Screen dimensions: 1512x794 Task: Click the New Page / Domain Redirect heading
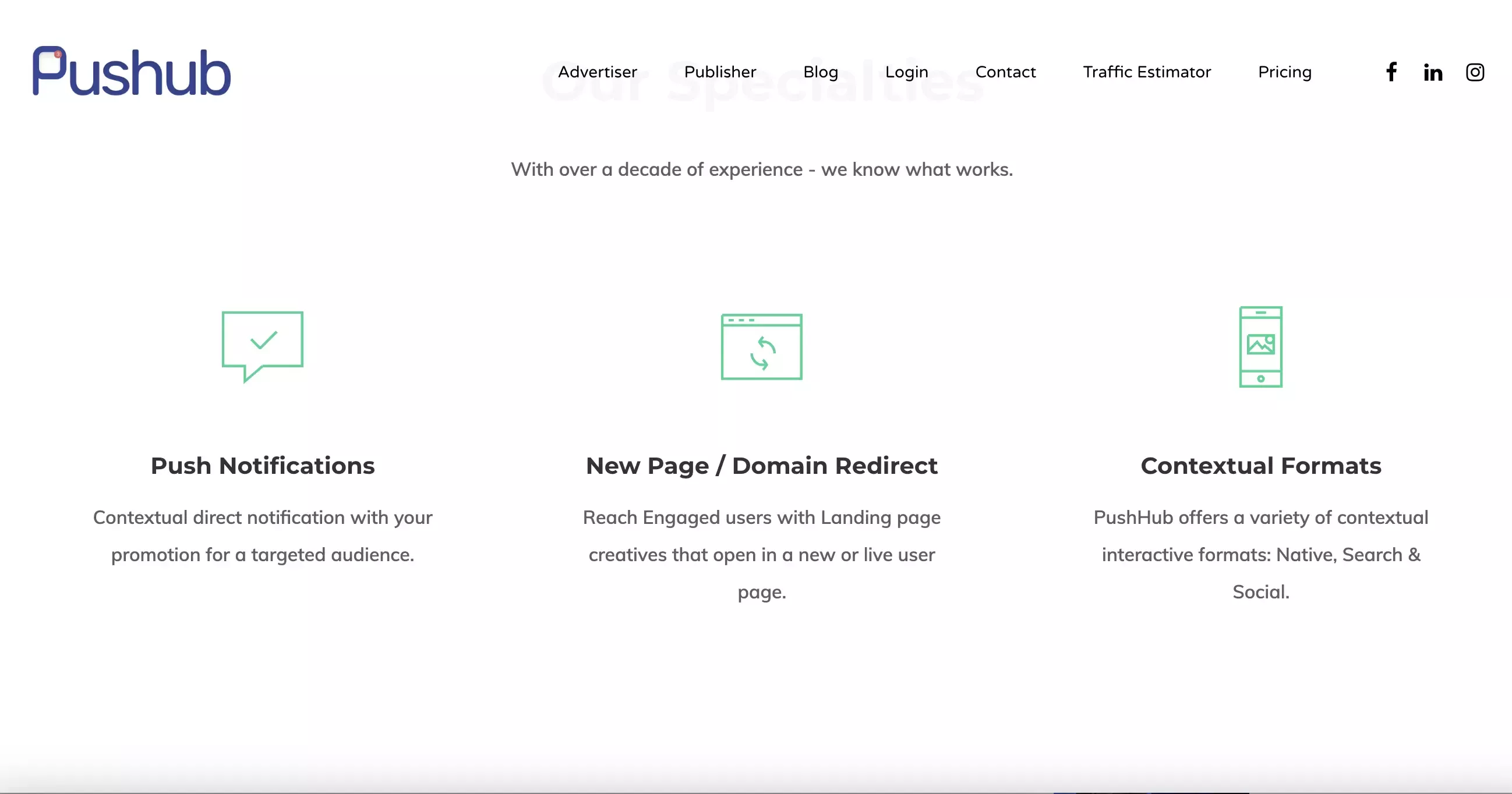[761, 465]
